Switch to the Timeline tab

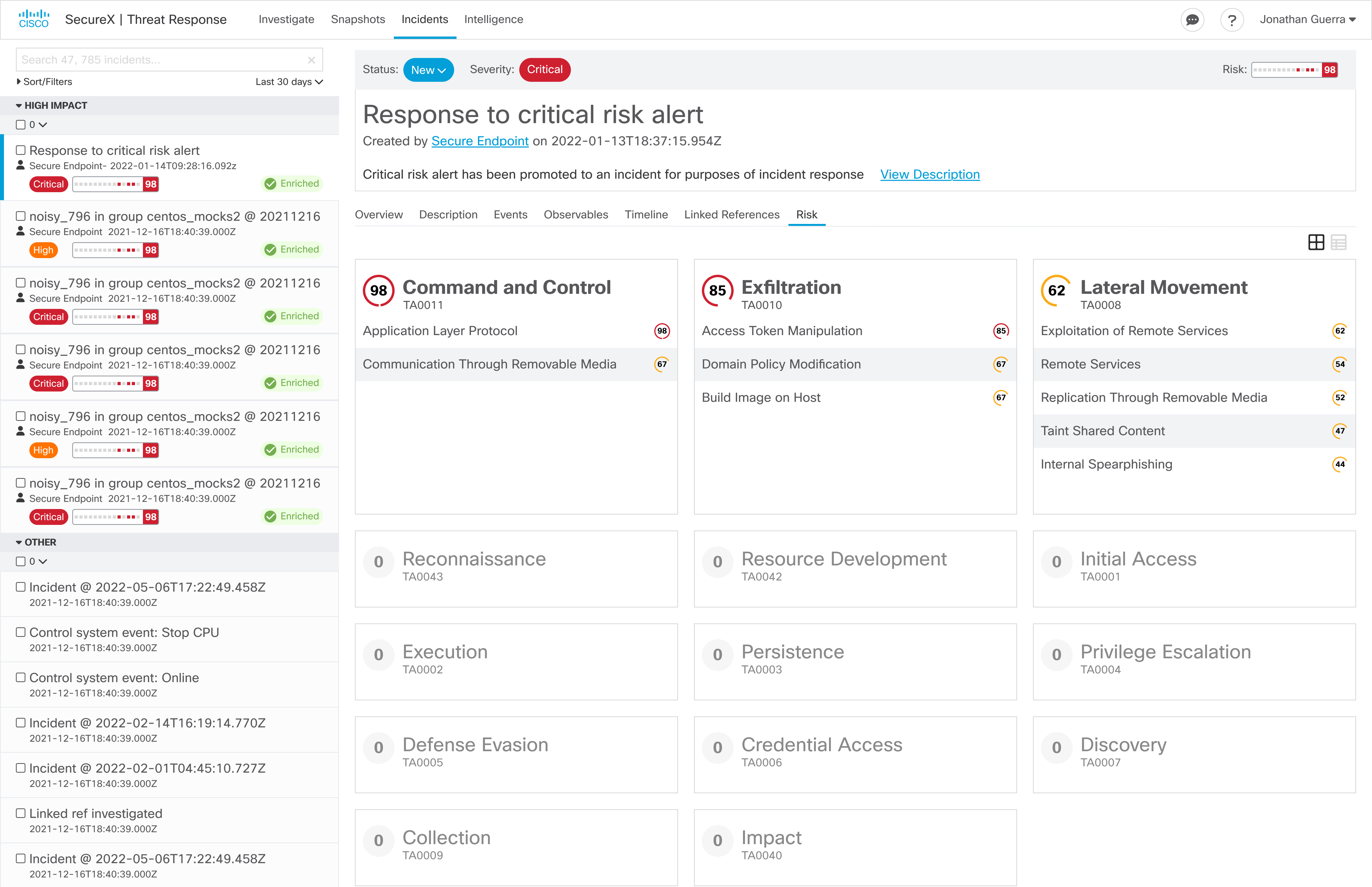coord(646,215)
